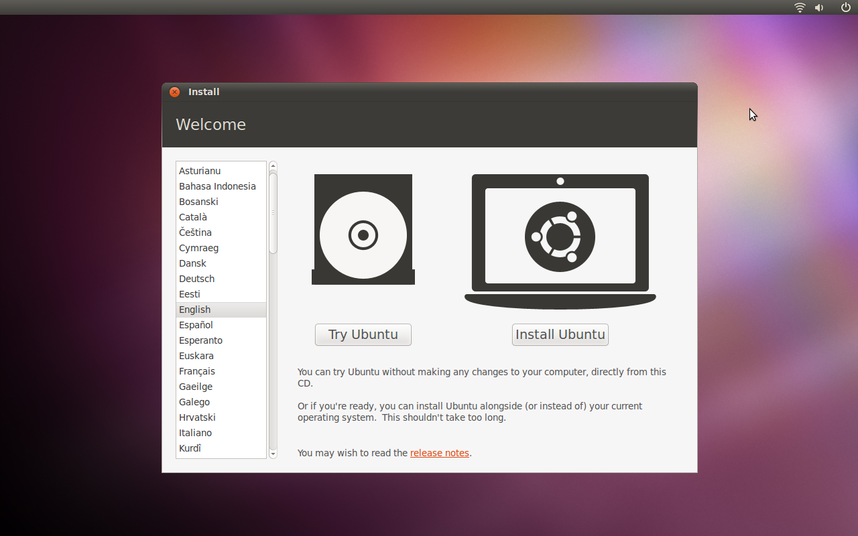Image resolution: width=858 pixels, height=536 pixels.
Task: Click the language list scroll down arrow
Action: pos(273,453)
